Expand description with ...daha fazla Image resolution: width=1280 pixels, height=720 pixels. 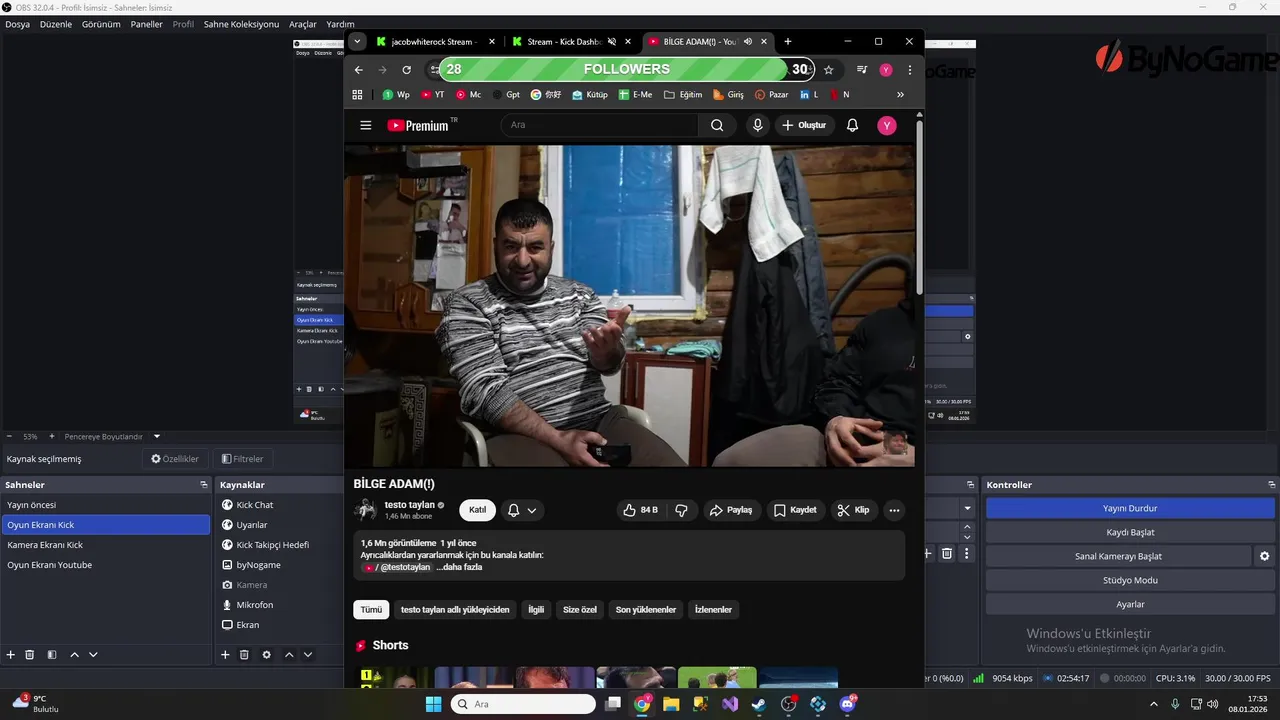pos(459,567)
